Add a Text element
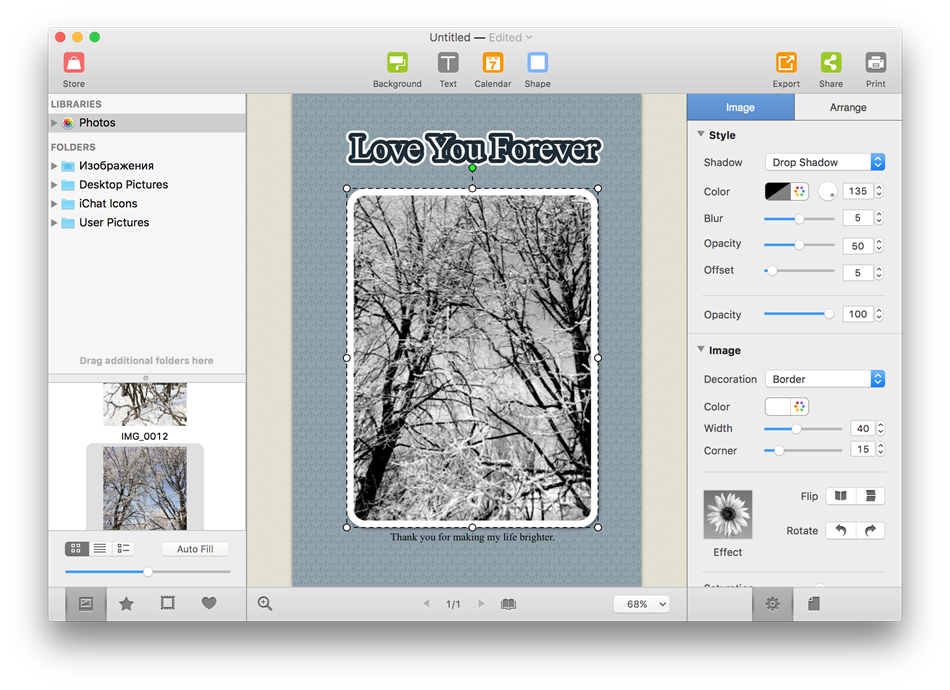 point(448,70)
